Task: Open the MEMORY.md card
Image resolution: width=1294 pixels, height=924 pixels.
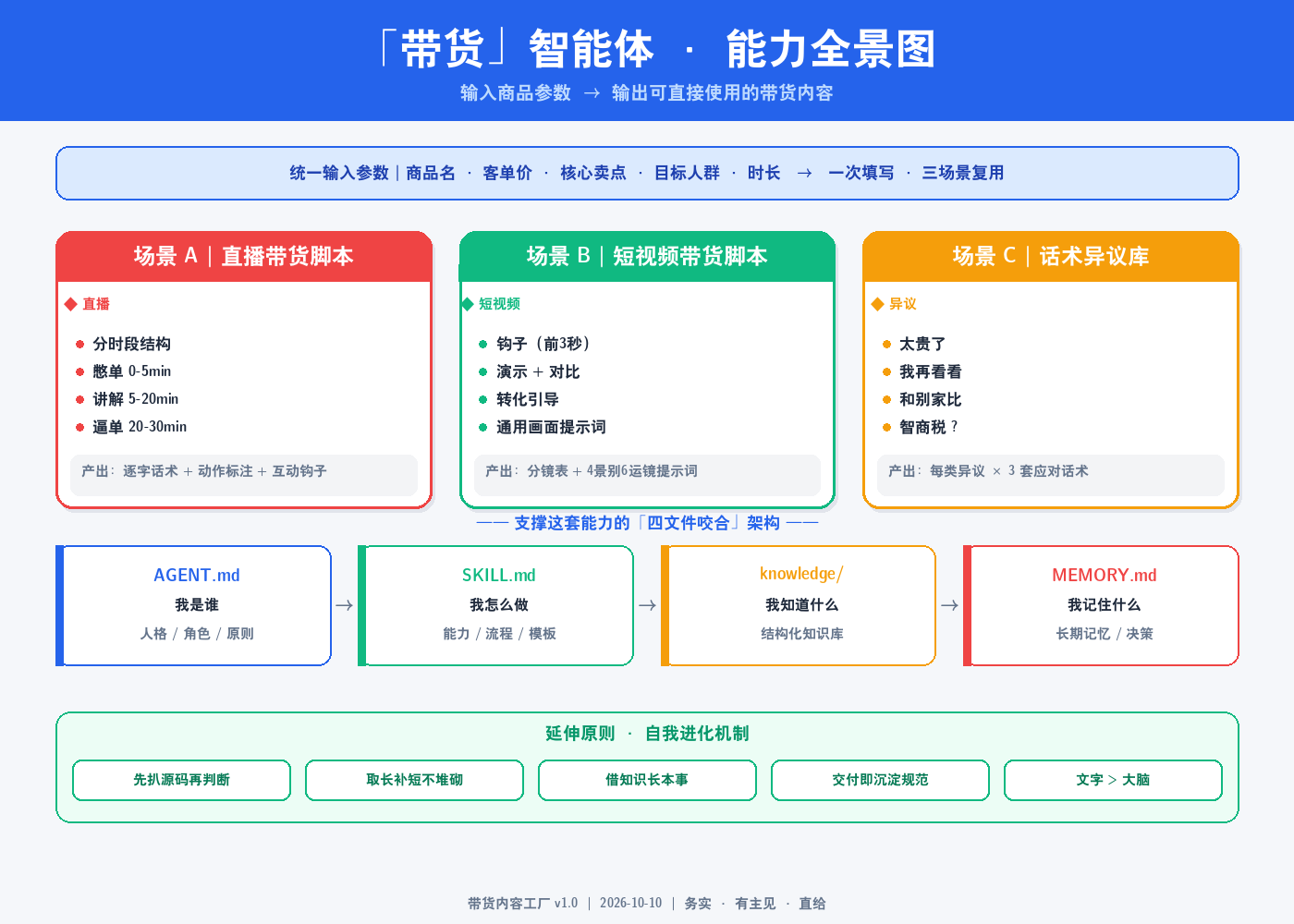Action: pyautogui.click(x=1102, y=605)
